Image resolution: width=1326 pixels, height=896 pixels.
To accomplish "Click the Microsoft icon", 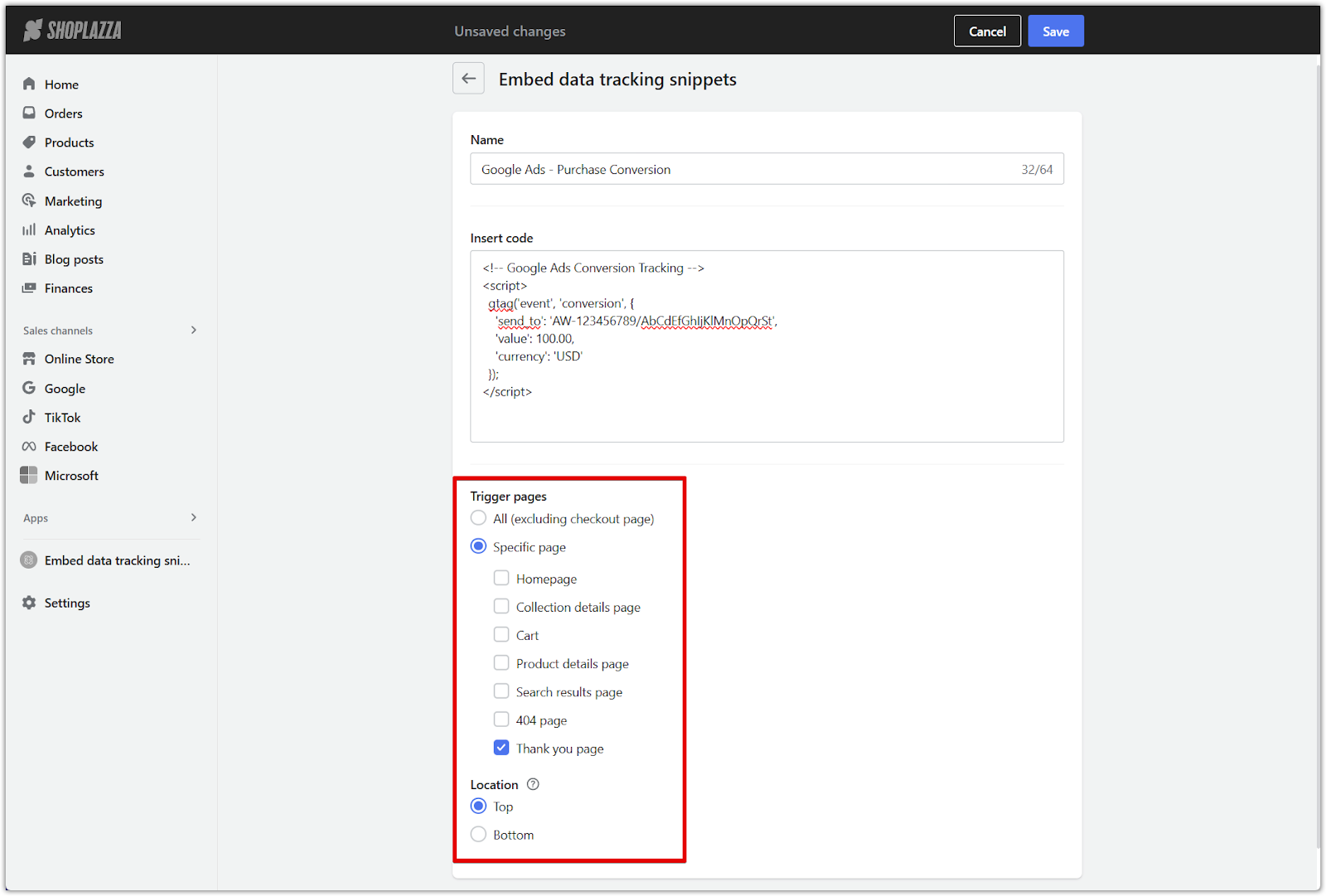I will tap(29, 475).
